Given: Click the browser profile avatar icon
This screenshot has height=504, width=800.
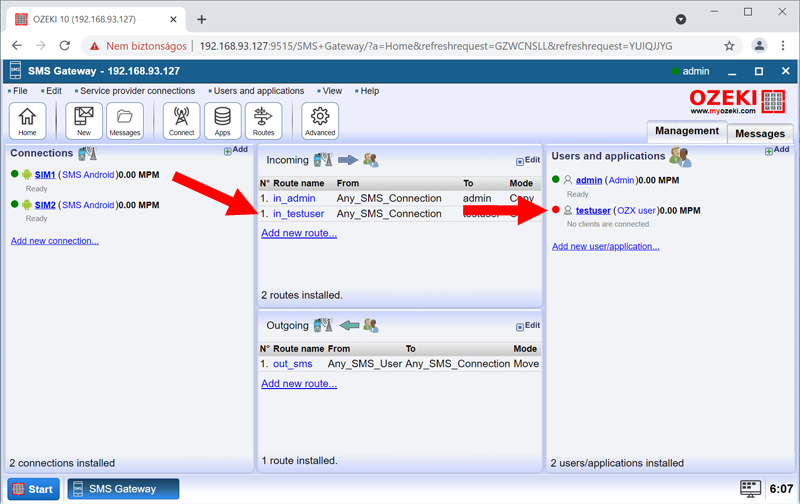Looking at the screenshot, I should pyautogui.click(x=759, y=46).
